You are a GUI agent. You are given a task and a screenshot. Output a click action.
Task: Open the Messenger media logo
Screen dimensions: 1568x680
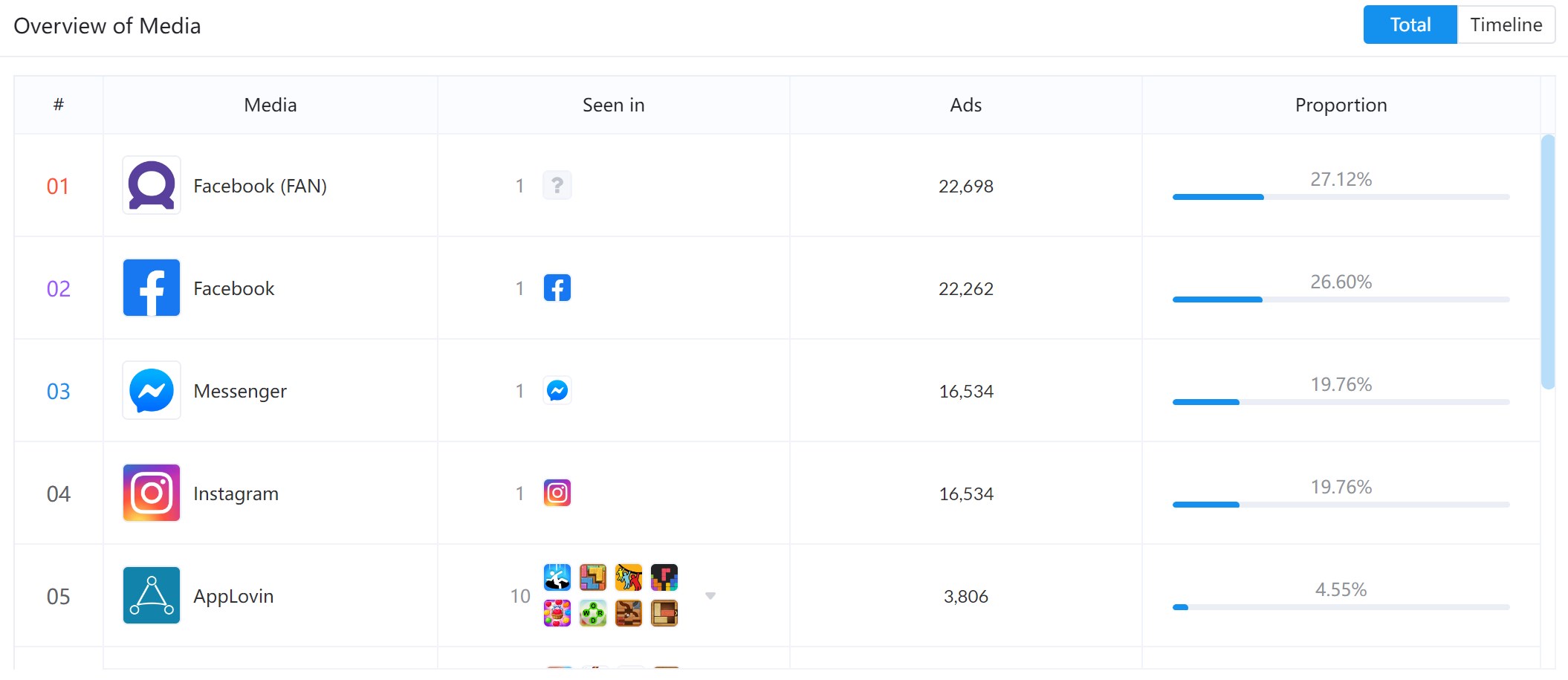click(152, 390)
